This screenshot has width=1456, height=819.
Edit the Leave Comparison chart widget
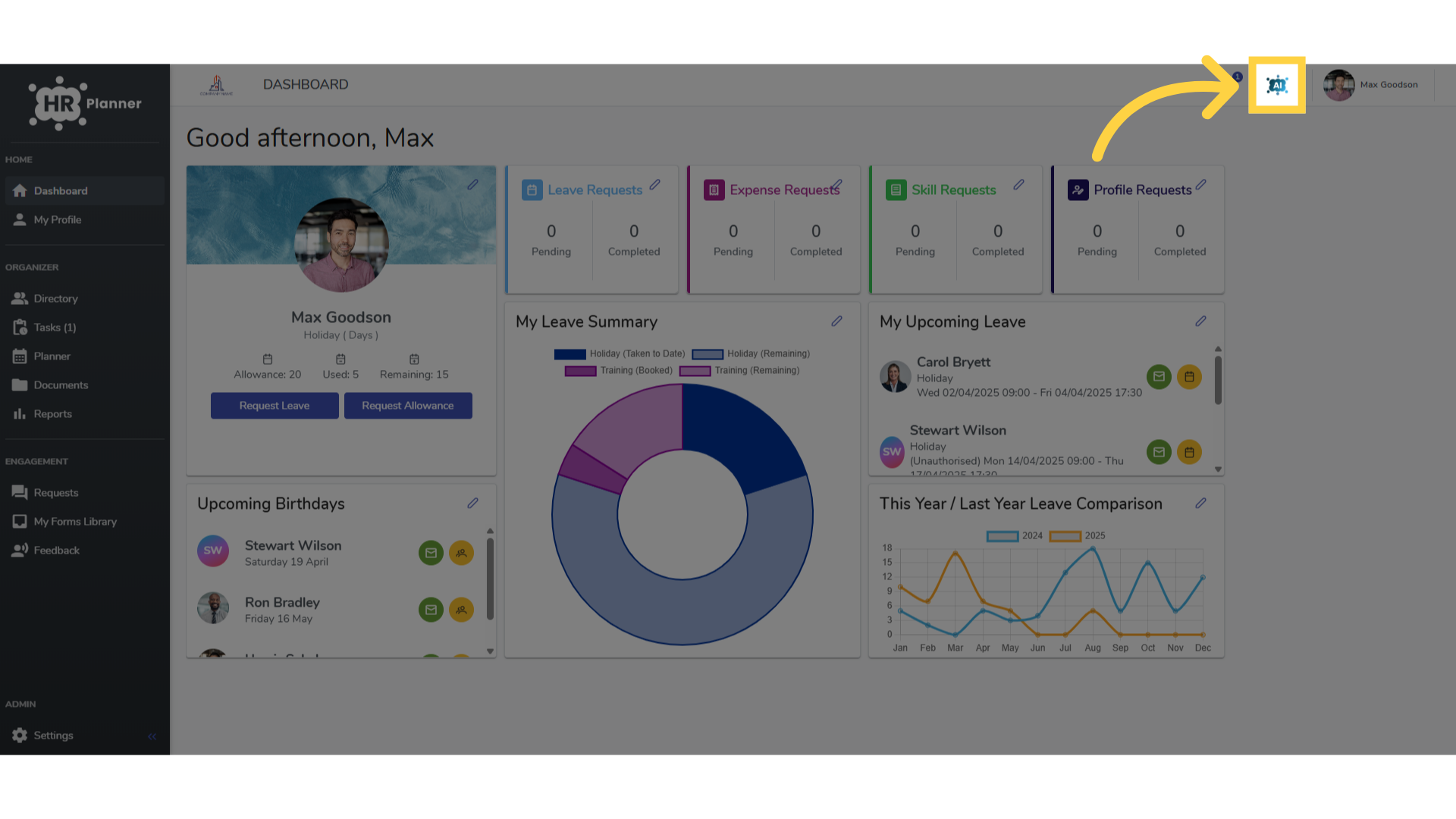click(x=1200, y=503)
